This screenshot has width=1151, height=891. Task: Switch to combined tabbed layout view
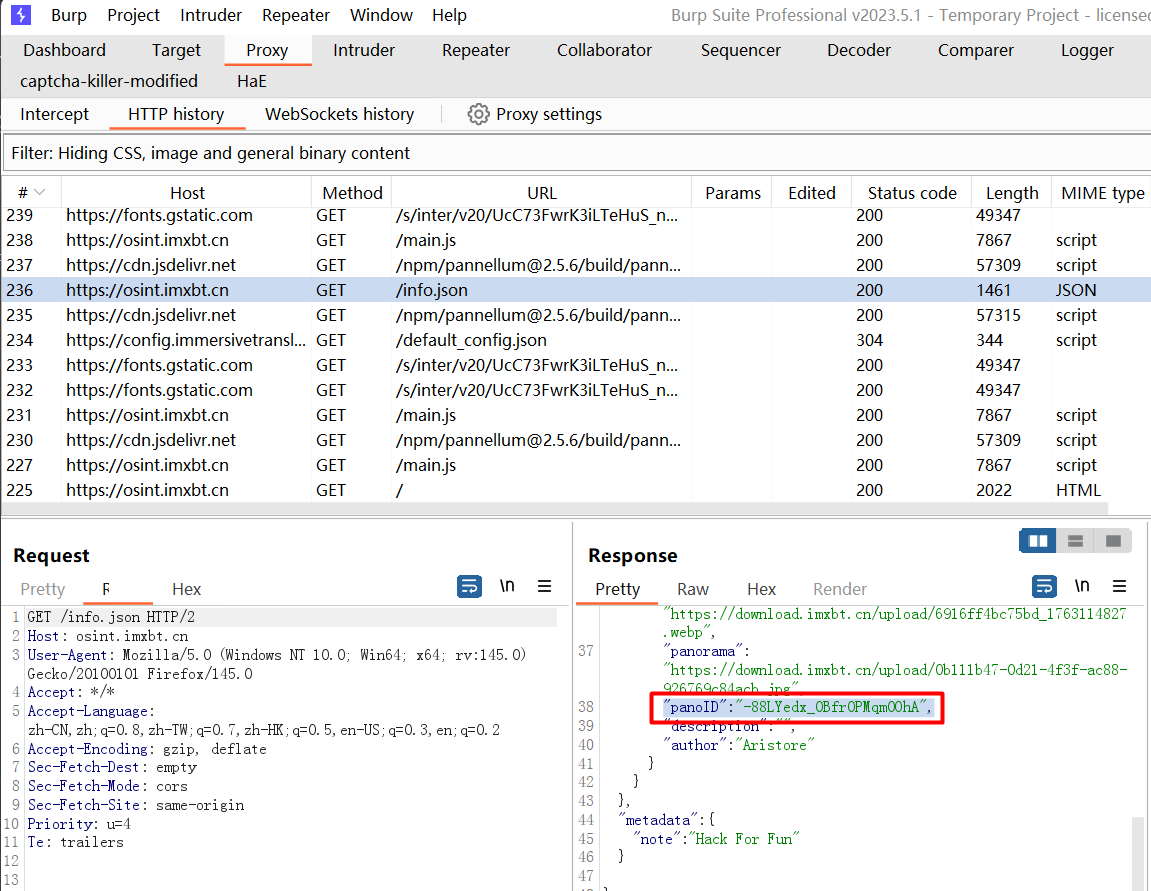tap(1113, 541)
